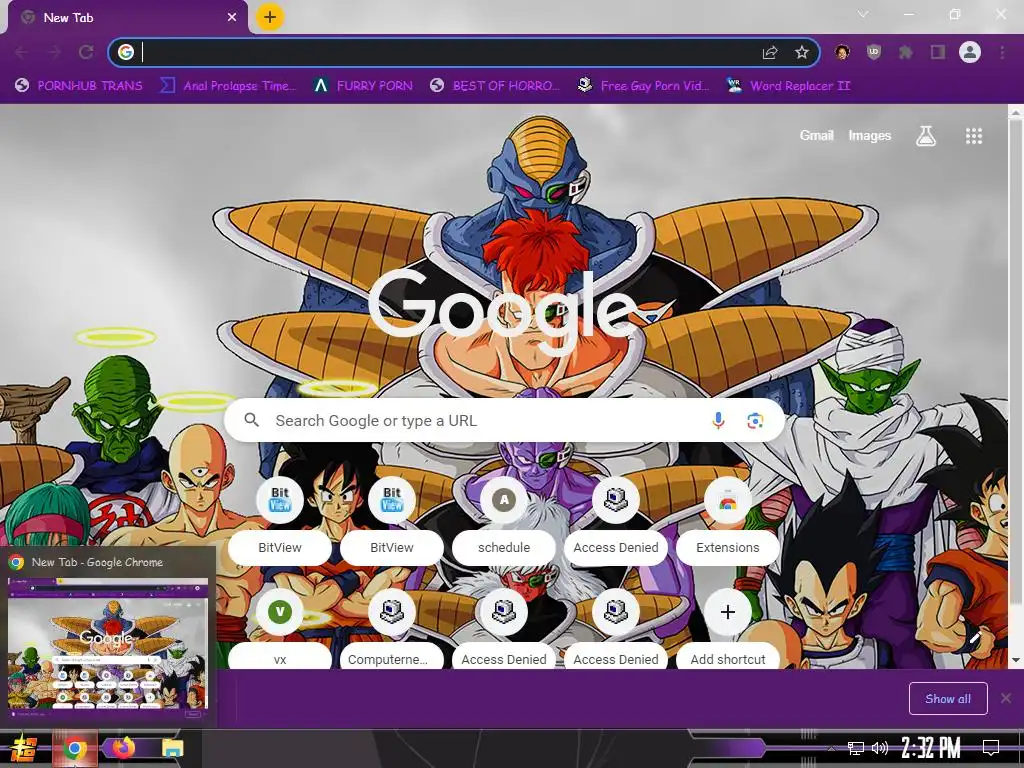Image resolution: width=1024 pixels, height=768 pixels.
Task: Show the browser side panel
Action: (x=938, y=52)
